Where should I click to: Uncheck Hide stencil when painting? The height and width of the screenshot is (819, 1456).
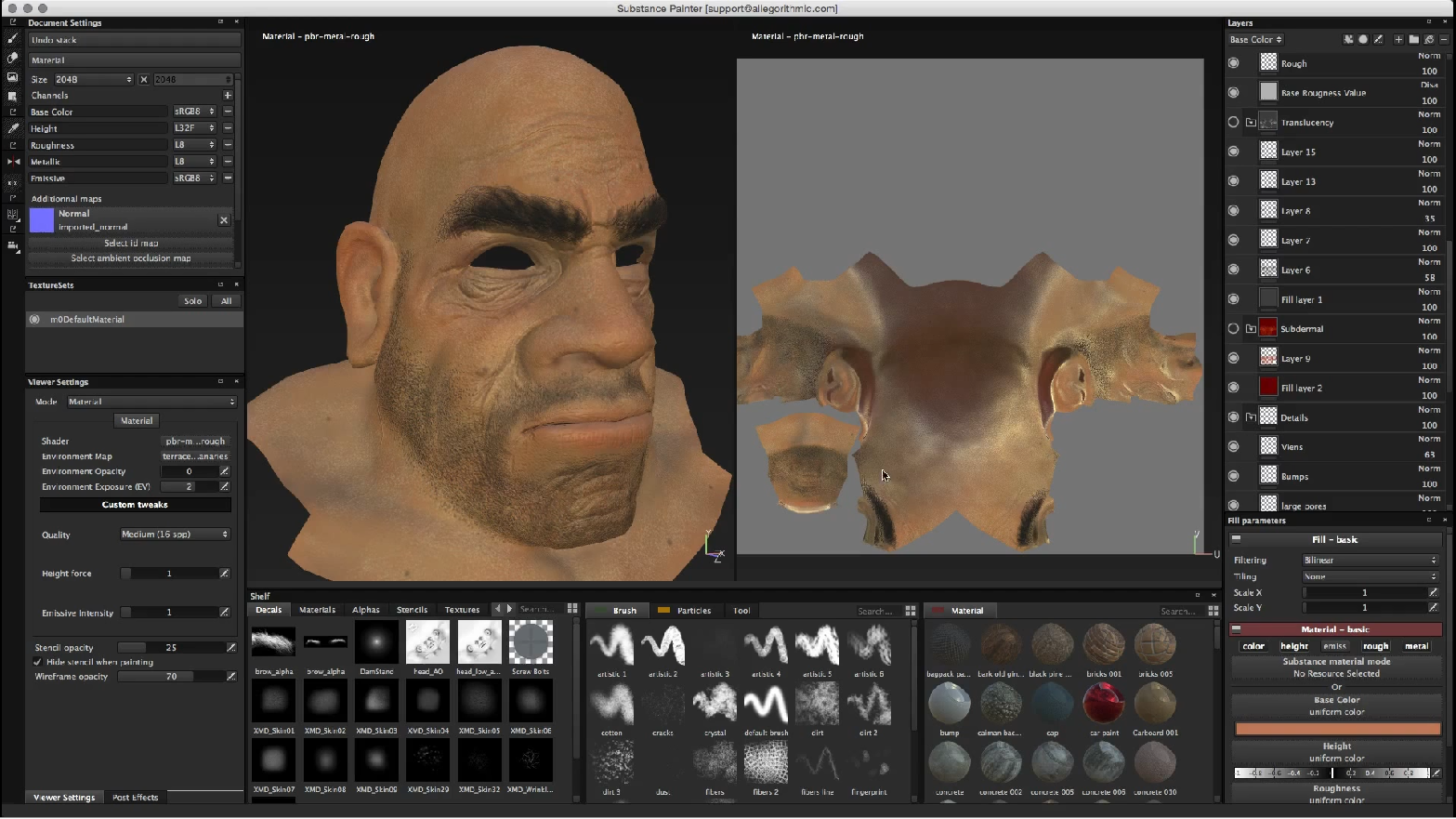point(37,662)
